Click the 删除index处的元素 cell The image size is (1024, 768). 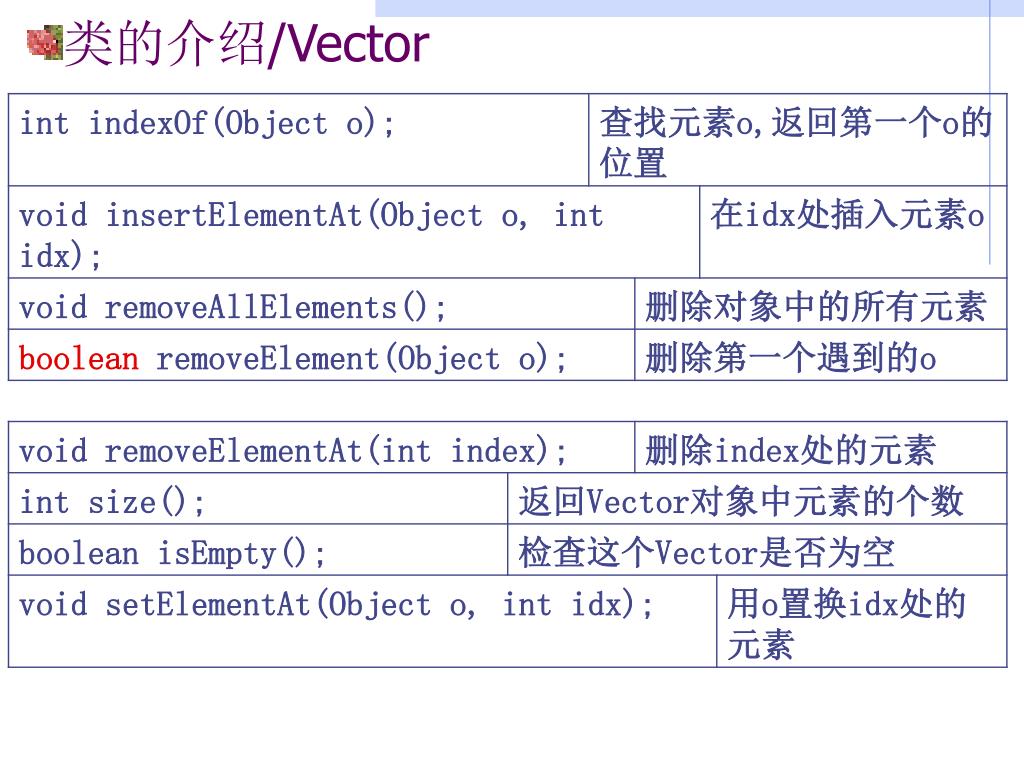(820, 447)
